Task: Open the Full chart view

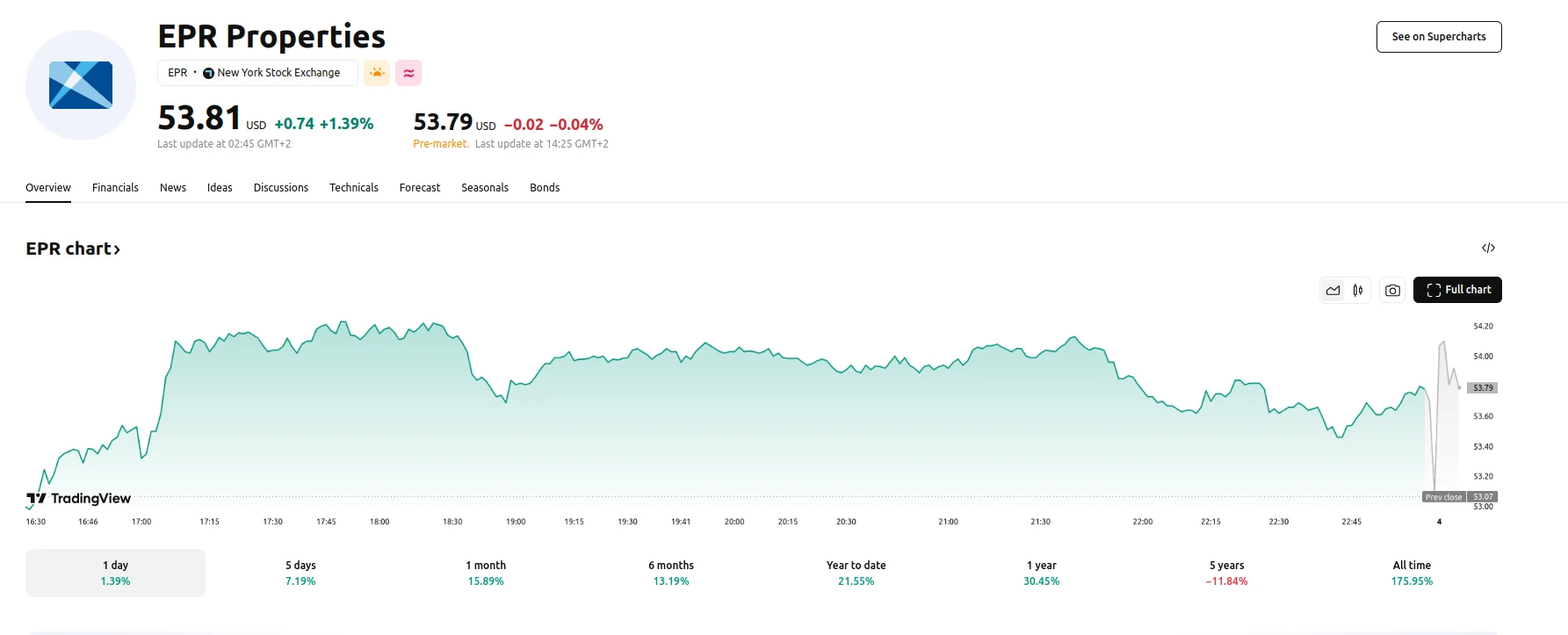Action: click(1457, 290)
